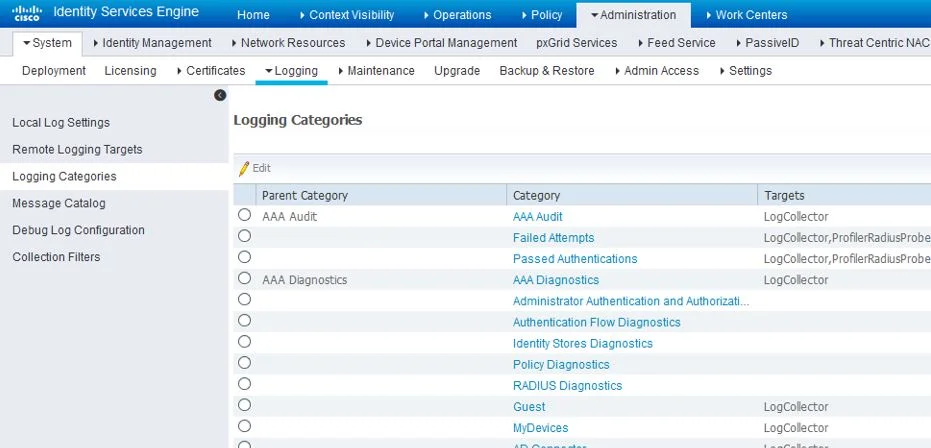The image size is (931, 448).
Task: Select the RADIUS Diagnostics radio button
Action: (x=245, y=384)
